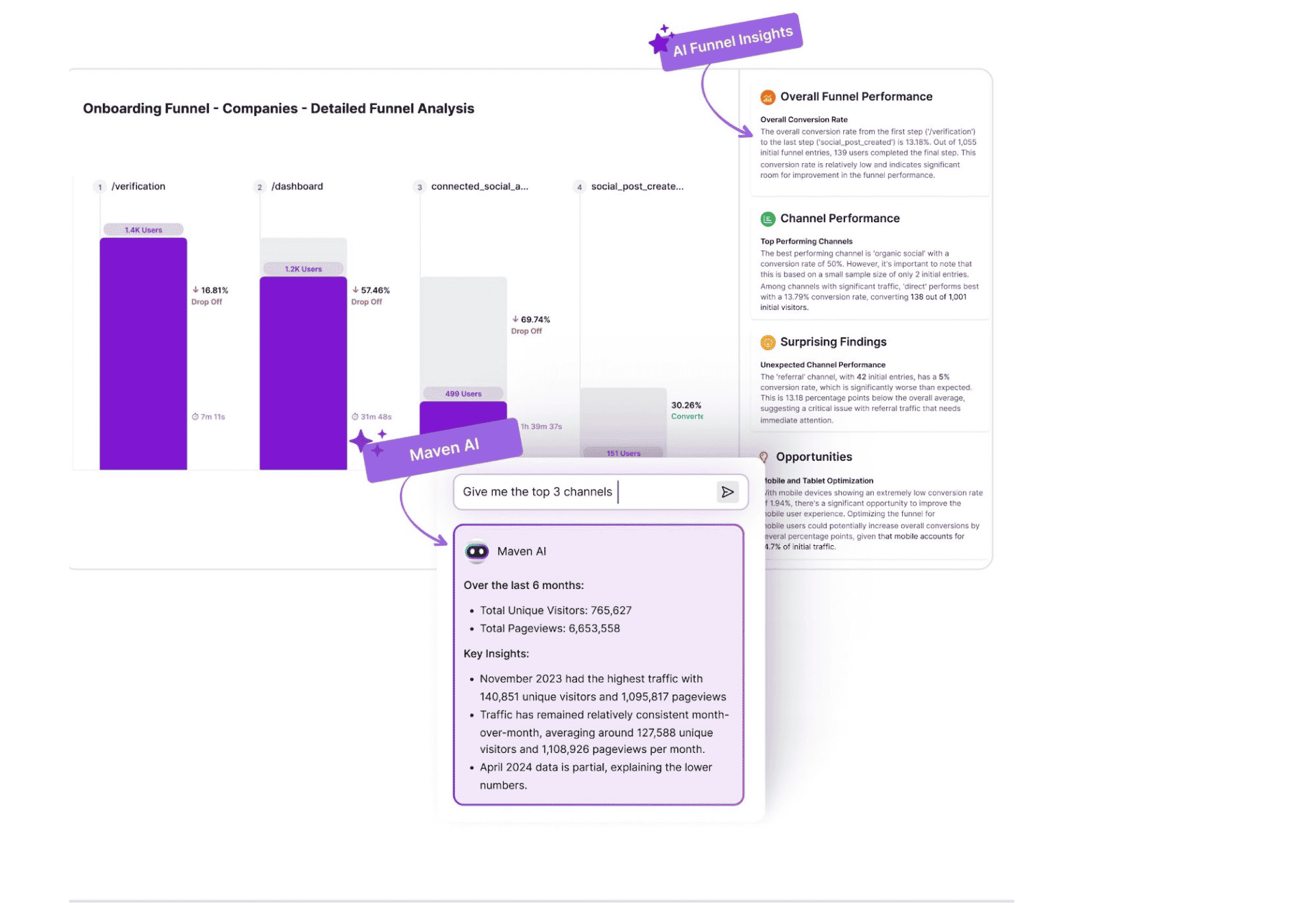Click the 'connected_social_a...' step label

point(480,186)
